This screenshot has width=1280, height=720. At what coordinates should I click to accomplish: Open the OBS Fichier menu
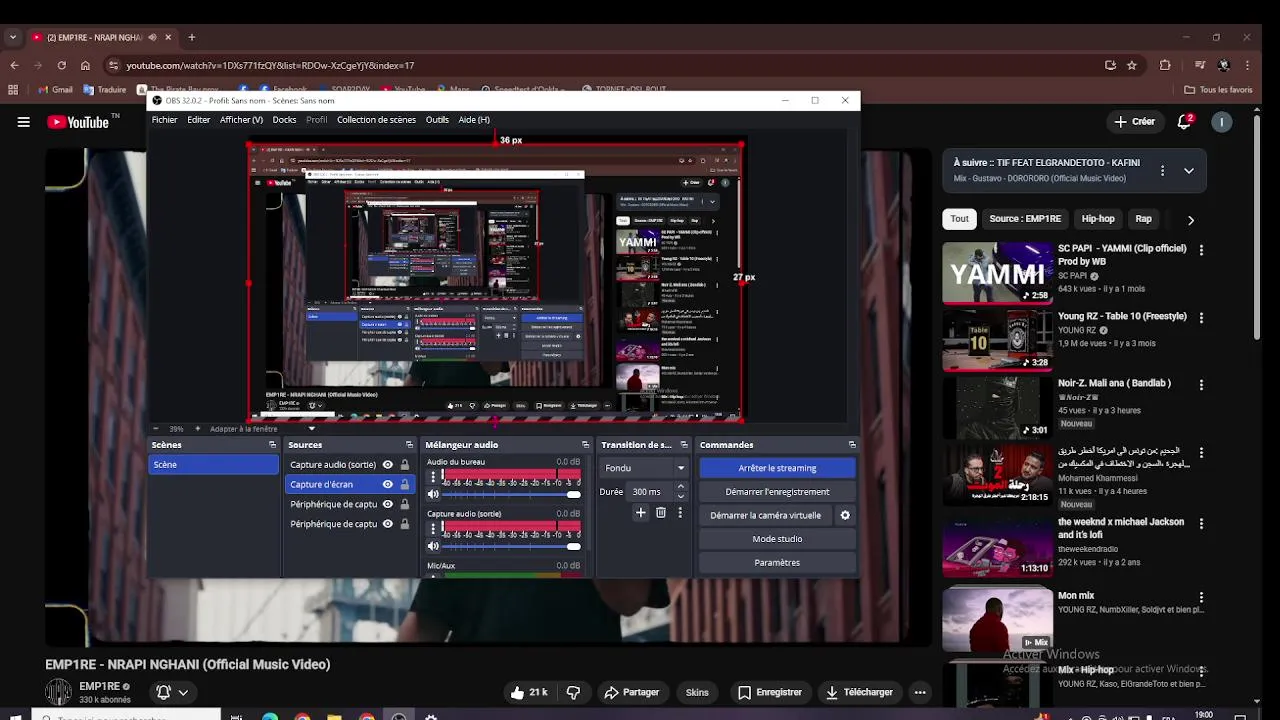(x=164, y=120)
